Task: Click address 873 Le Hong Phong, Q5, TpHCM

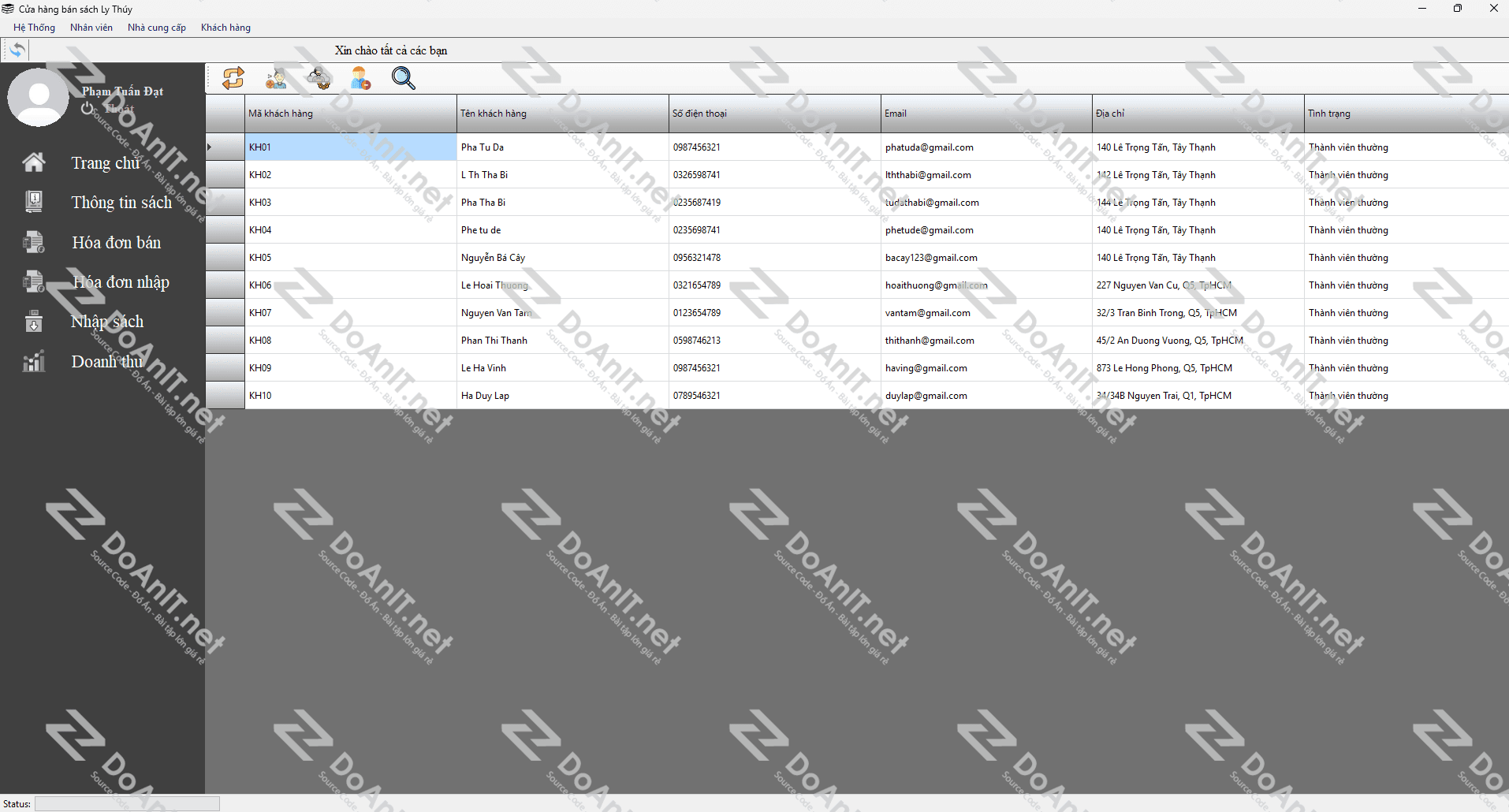Action: [1198, 367]
